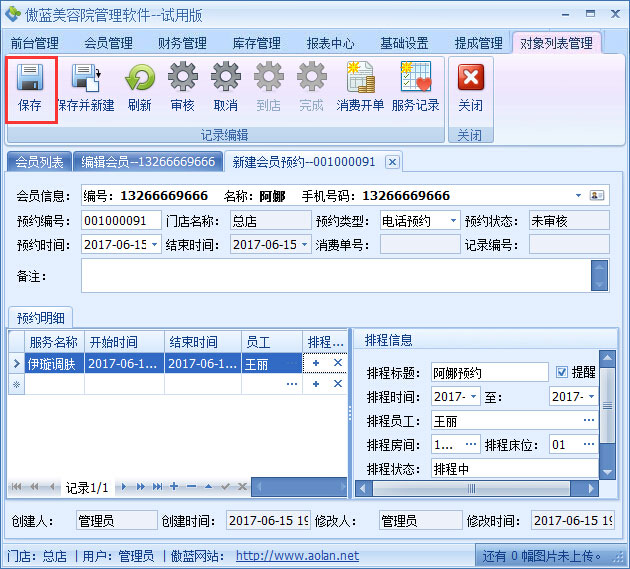This screenshot has height=569, width=630.
Task: Open 服务记录 service record icon
Action: (x=415, y=88)
